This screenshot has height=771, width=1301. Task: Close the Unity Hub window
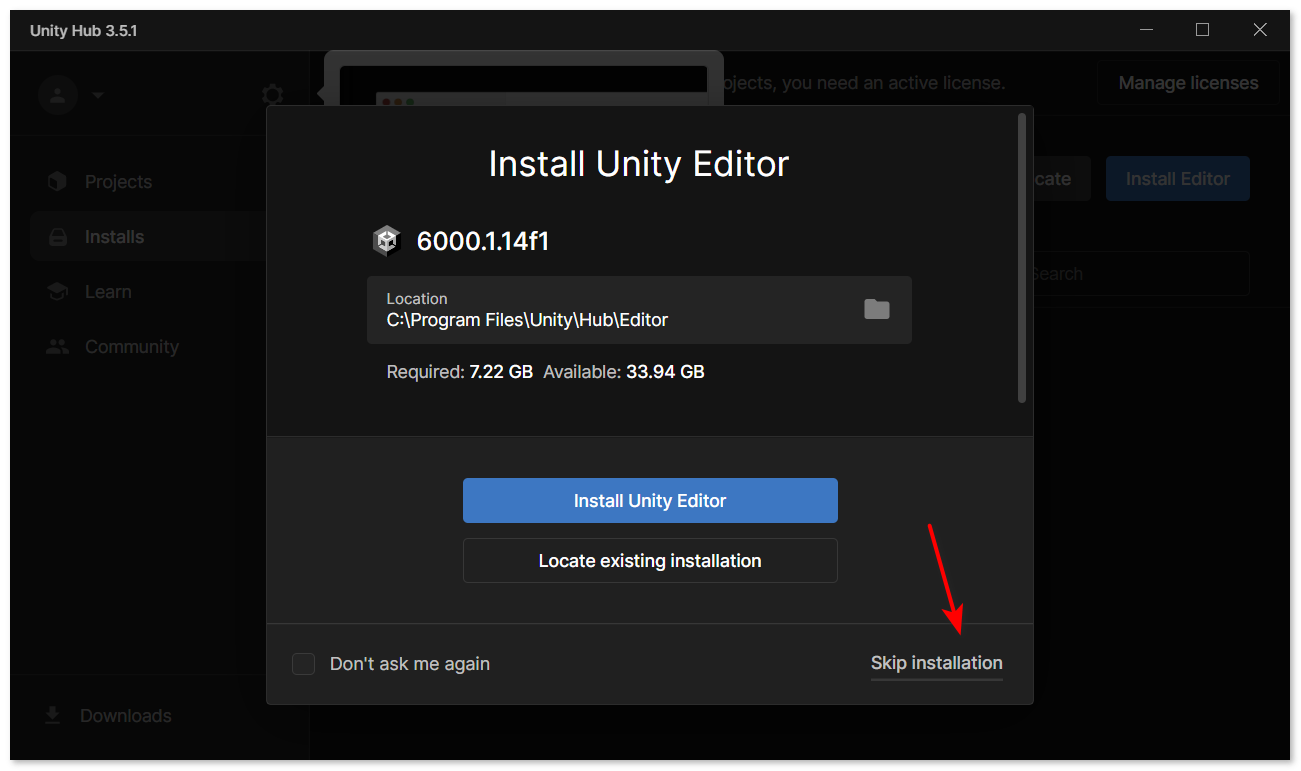(1260, 30)
